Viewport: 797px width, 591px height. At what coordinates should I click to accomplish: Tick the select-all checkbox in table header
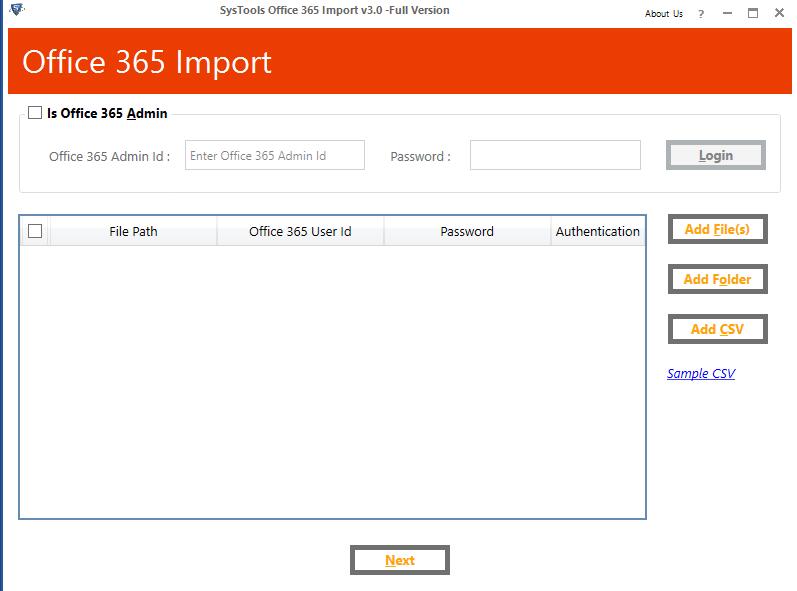click(35, 231)
